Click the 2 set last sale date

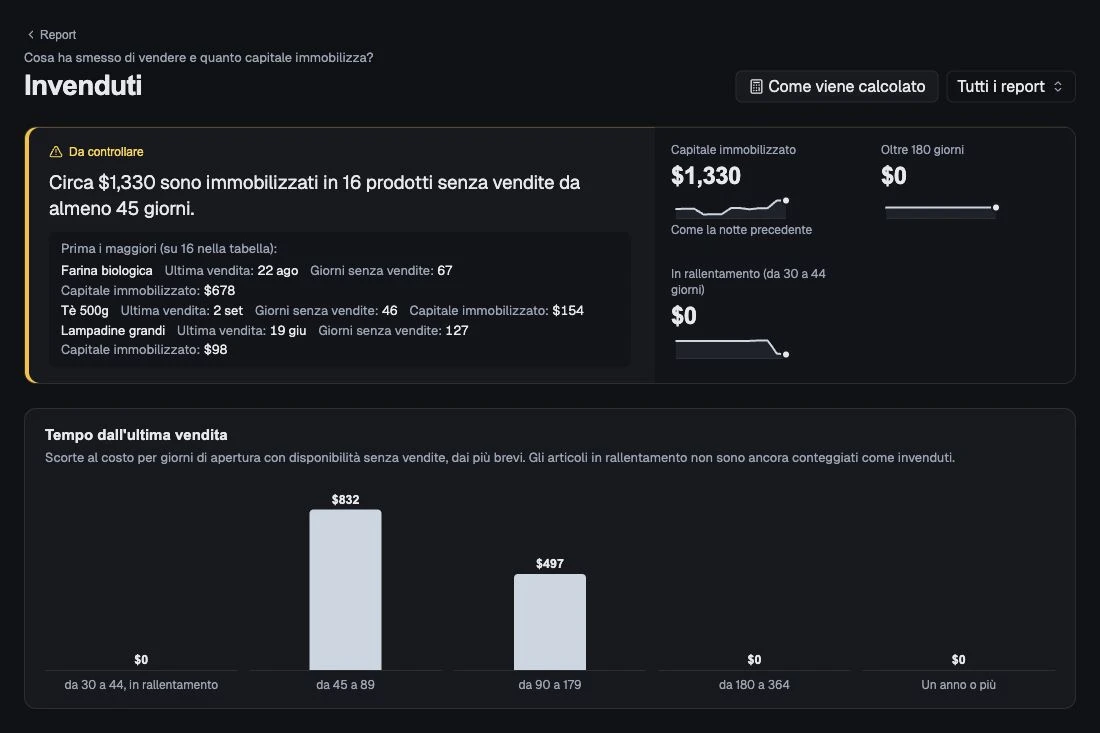pos(228,311)
